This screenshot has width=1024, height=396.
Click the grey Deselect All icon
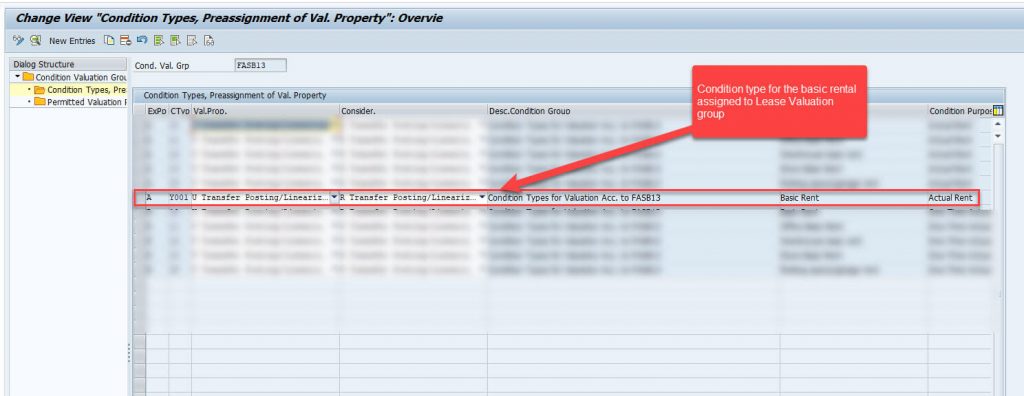(192, 41)
